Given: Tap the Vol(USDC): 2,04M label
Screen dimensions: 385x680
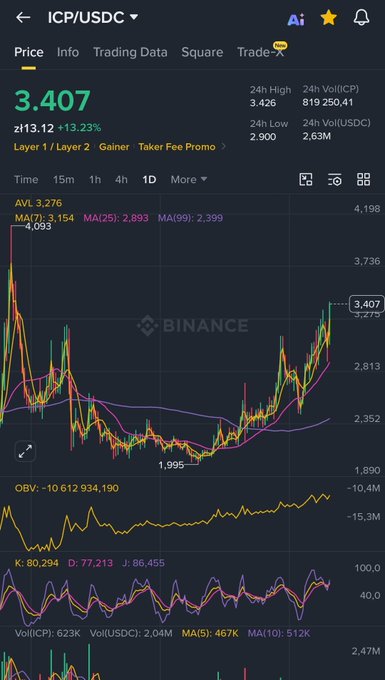Looking at the screenshot, I should [x=131, y=634].
